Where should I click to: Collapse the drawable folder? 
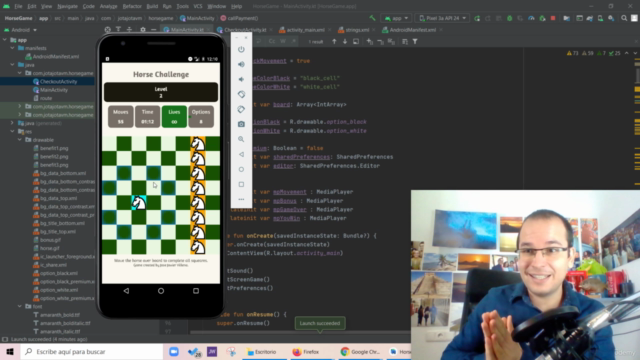click(20, 140)
